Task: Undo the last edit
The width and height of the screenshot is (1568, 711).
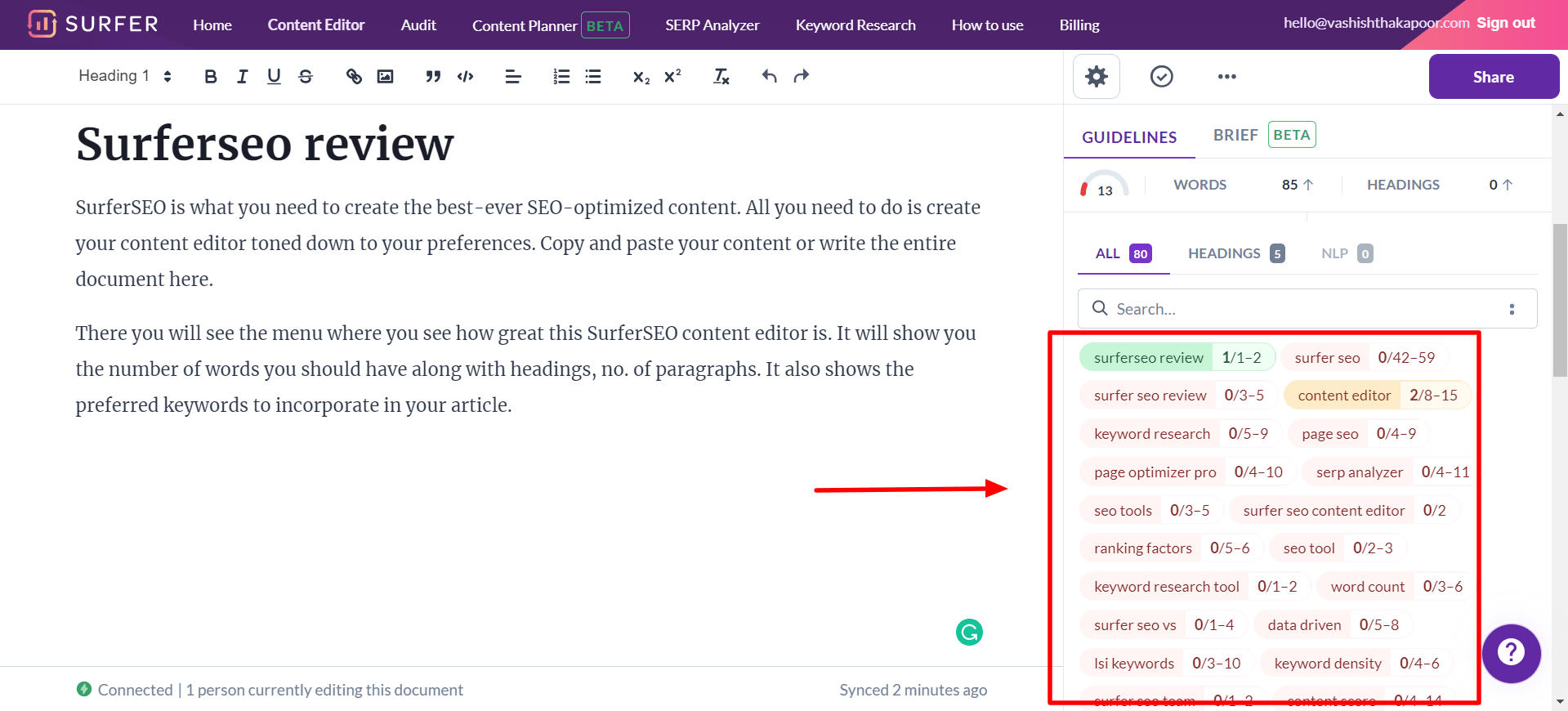Action: point(769,76)
